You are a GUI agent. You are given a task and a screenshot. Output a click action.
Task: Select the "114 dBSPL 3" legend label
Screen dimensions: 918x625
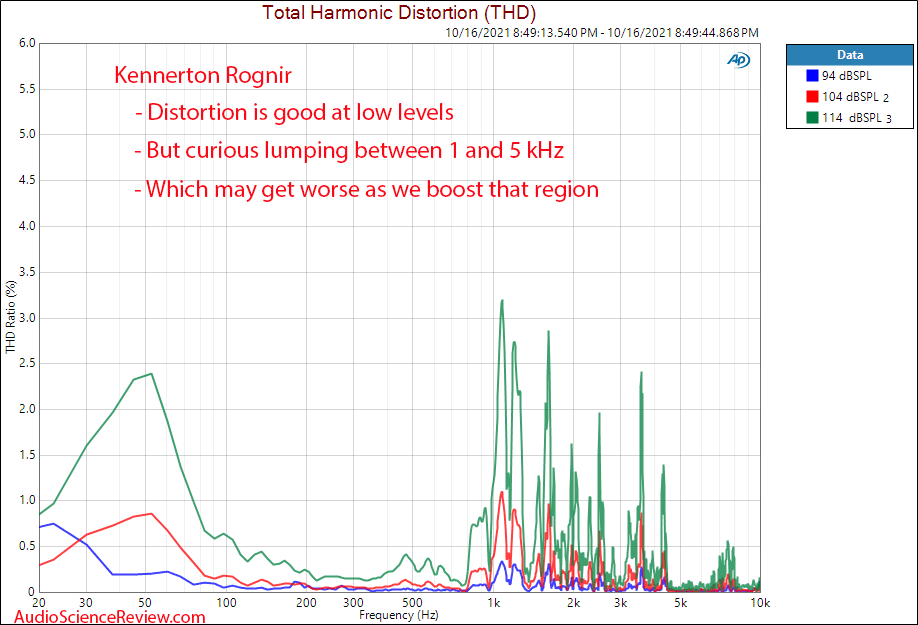coord(857,118)
